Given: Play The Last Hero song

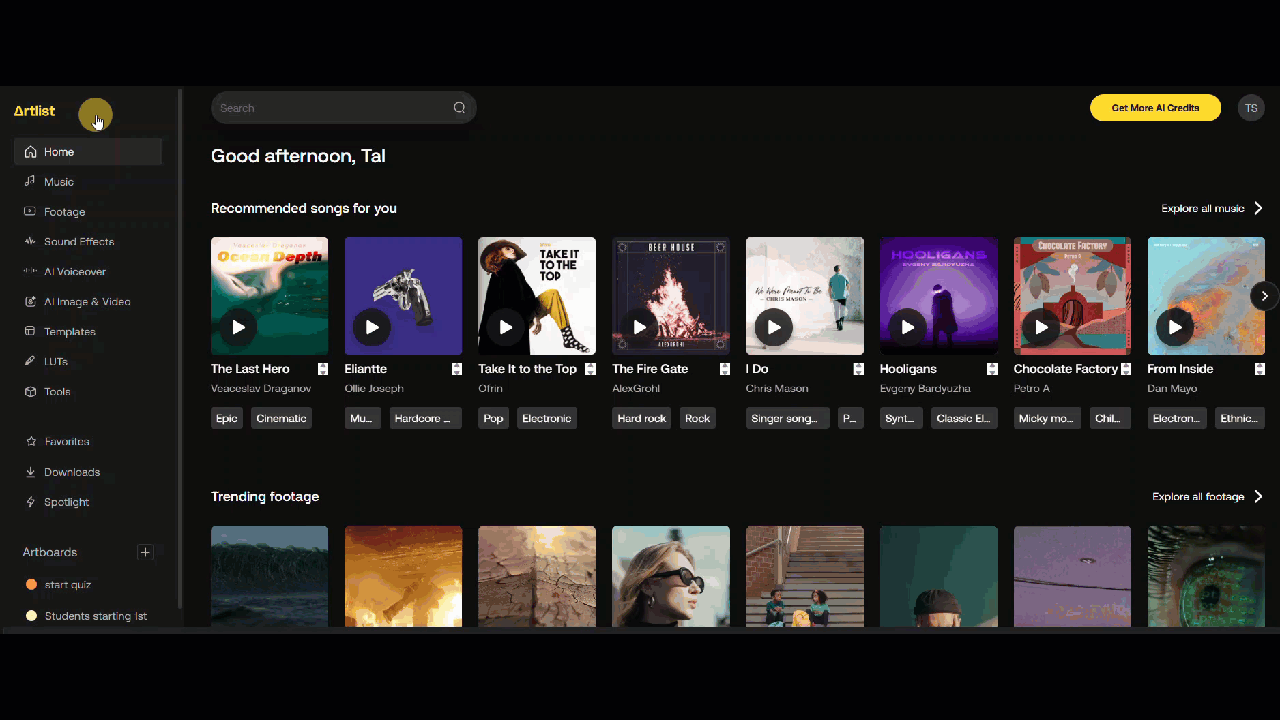Looking at the screenshot, I should (x=238, y=327).
